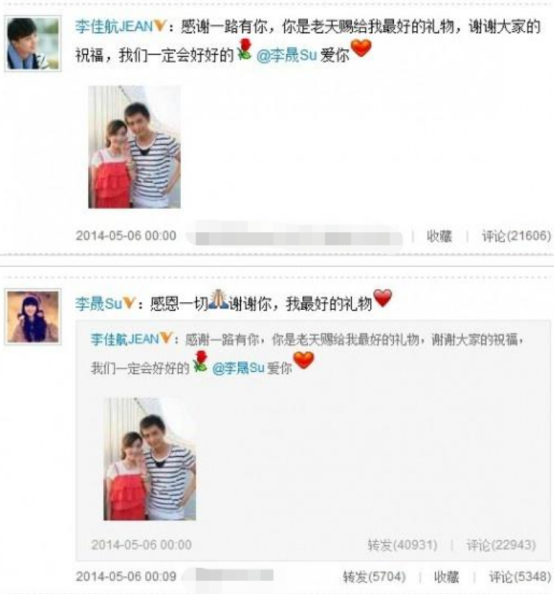Click the verified V badge beside 李佳航JEAN in first post
Viewport: 554px width, 595px height.
point(160,26)
